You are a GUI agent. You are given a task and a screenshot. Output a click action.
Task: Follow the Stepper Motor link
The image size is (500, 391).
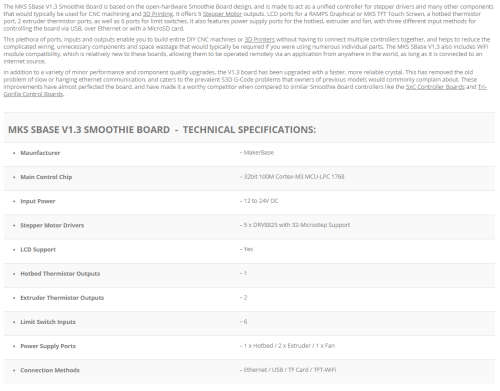click(x=222, y=14)
